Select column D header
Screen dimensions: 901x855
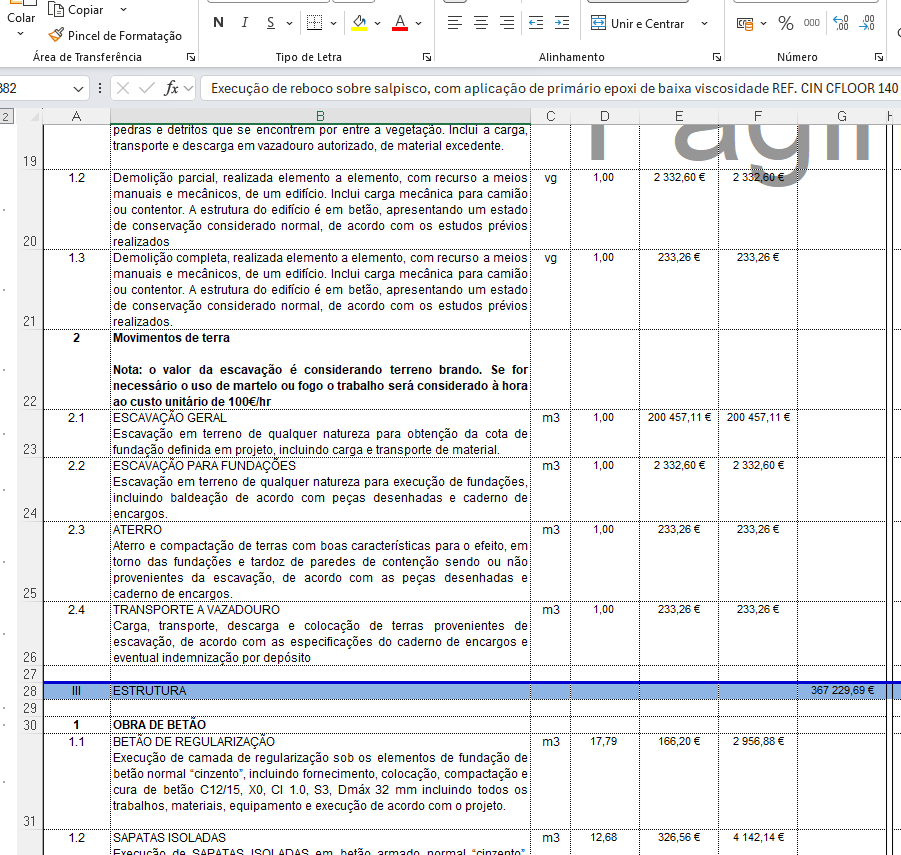point(604,116)
